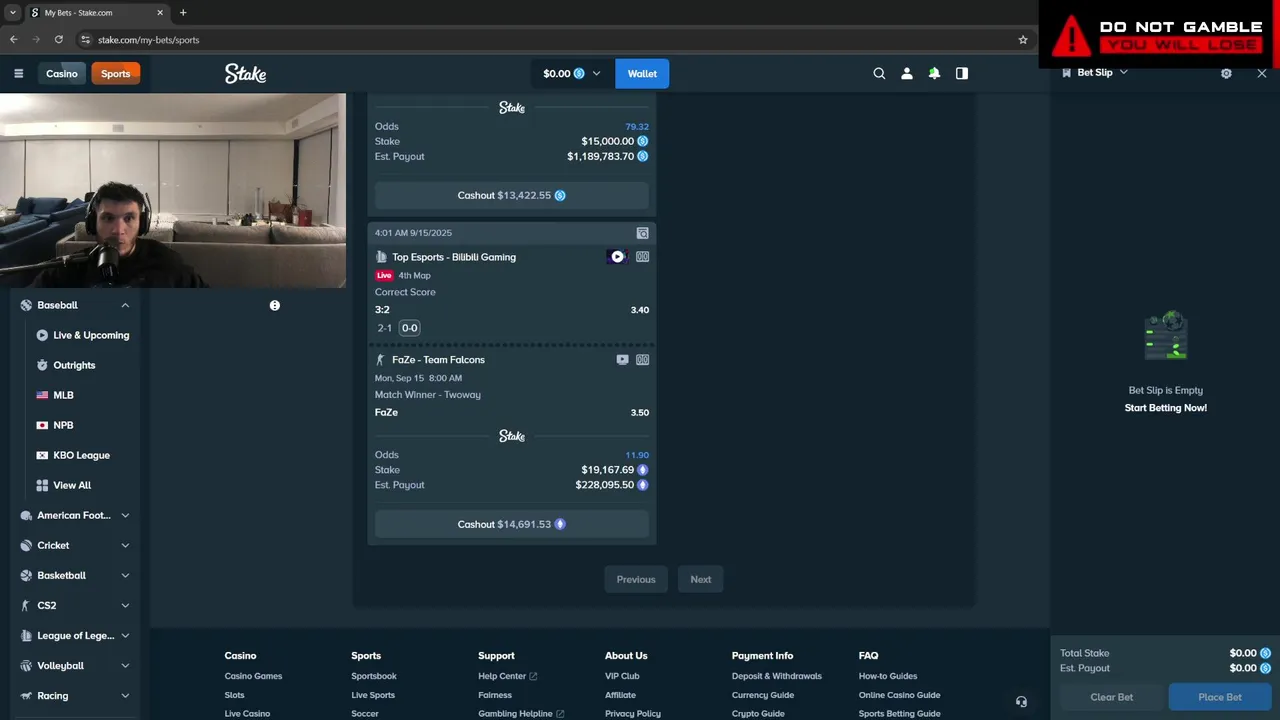The height and width of the screenshot is (720, 1280).
Task: Go to Next page of bets
Action: (701, 579)
